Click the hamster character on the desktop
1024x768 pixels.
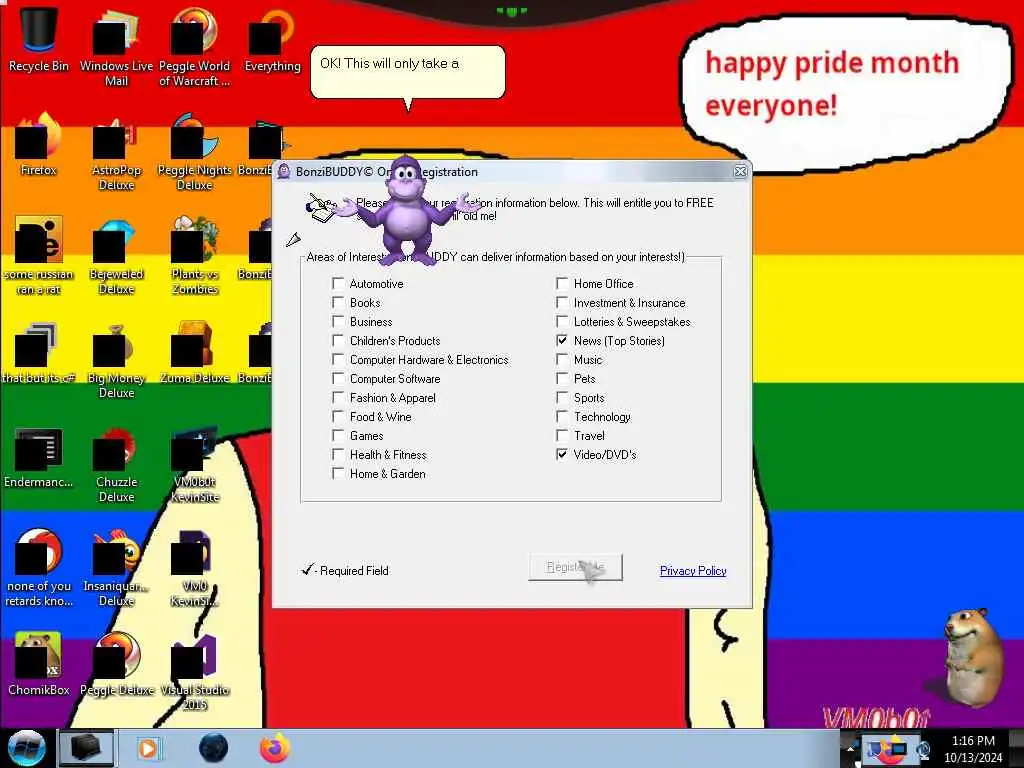(x=973, y=657)
